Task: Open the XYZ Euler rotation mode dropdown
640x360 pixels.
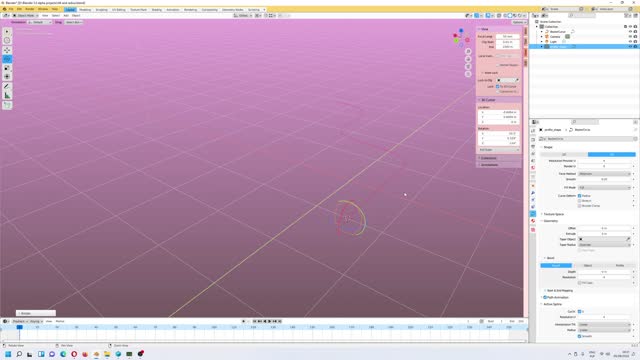Action: (499, 150)
